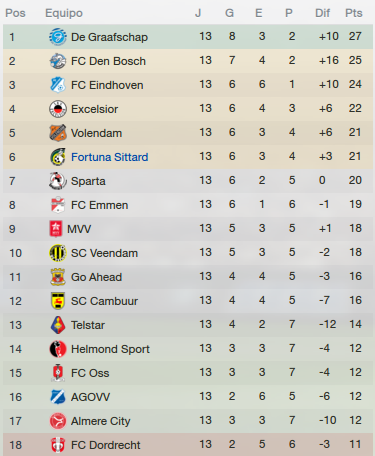Click the Volendam orange club badge
375x456 pixels.
click(58, 133)
